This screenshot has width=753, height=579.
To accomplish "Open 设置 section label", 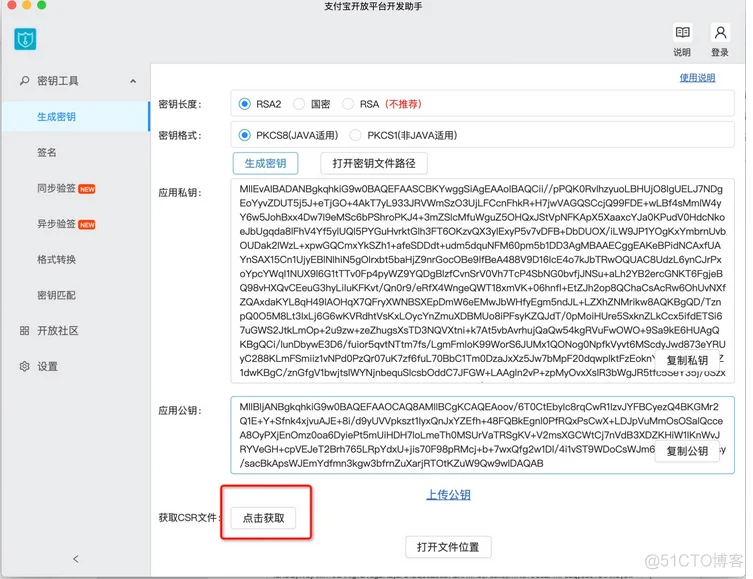I will pyautogui.click(x=48, y=367).
